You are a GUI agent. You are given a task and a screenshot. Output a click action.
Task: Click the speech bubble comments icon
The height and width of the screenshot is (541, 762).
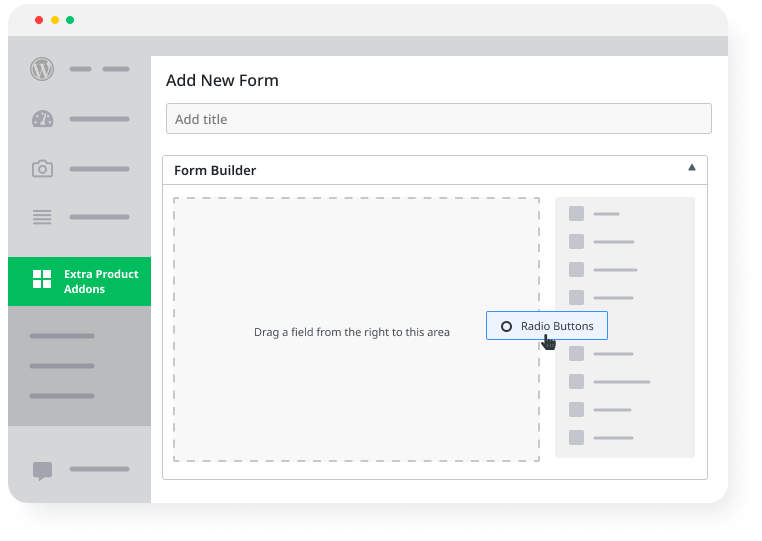pyautogui.click(x=42, y=471)
